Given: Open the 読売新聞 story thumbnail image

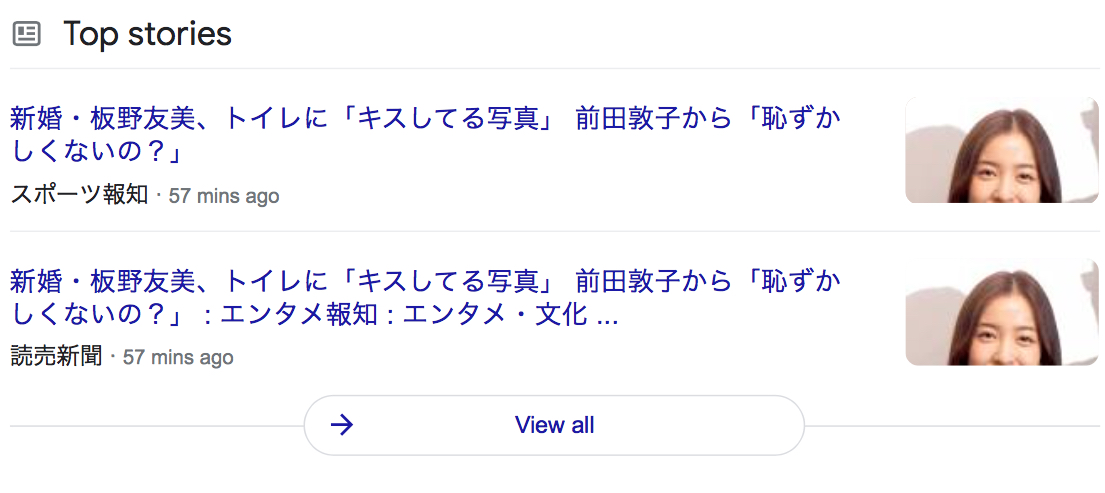Looking at the screenshot, I should click(x=1001, y=312).
